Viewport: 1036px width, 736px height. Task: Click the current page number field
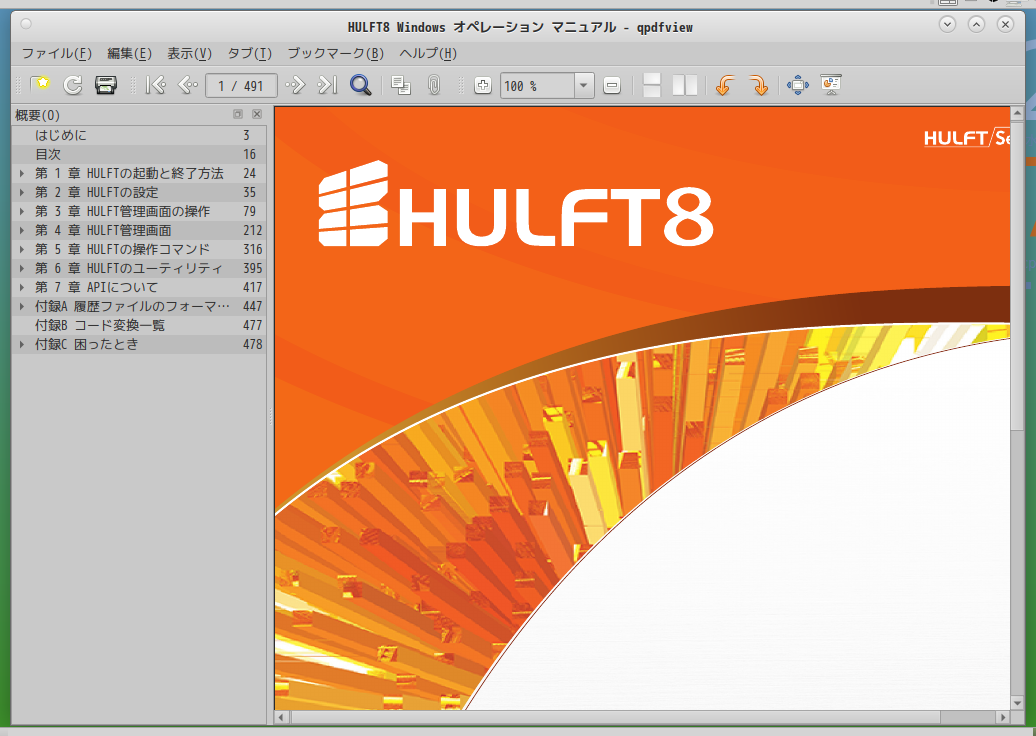click(x=241, y=85)
